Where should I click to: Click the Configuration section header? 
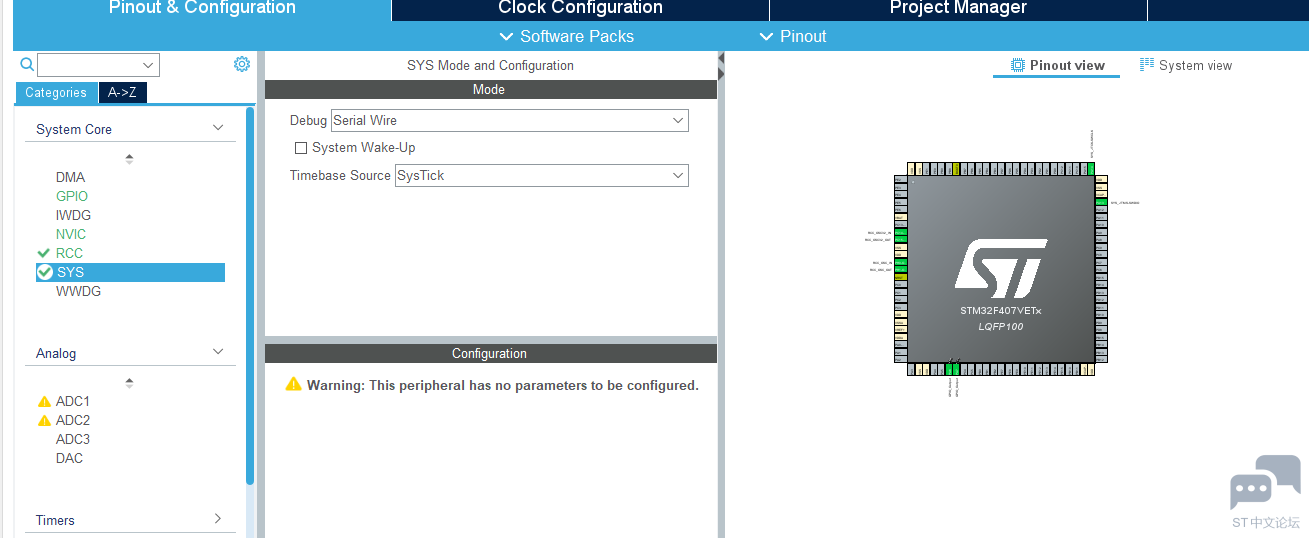click(491, 353)
